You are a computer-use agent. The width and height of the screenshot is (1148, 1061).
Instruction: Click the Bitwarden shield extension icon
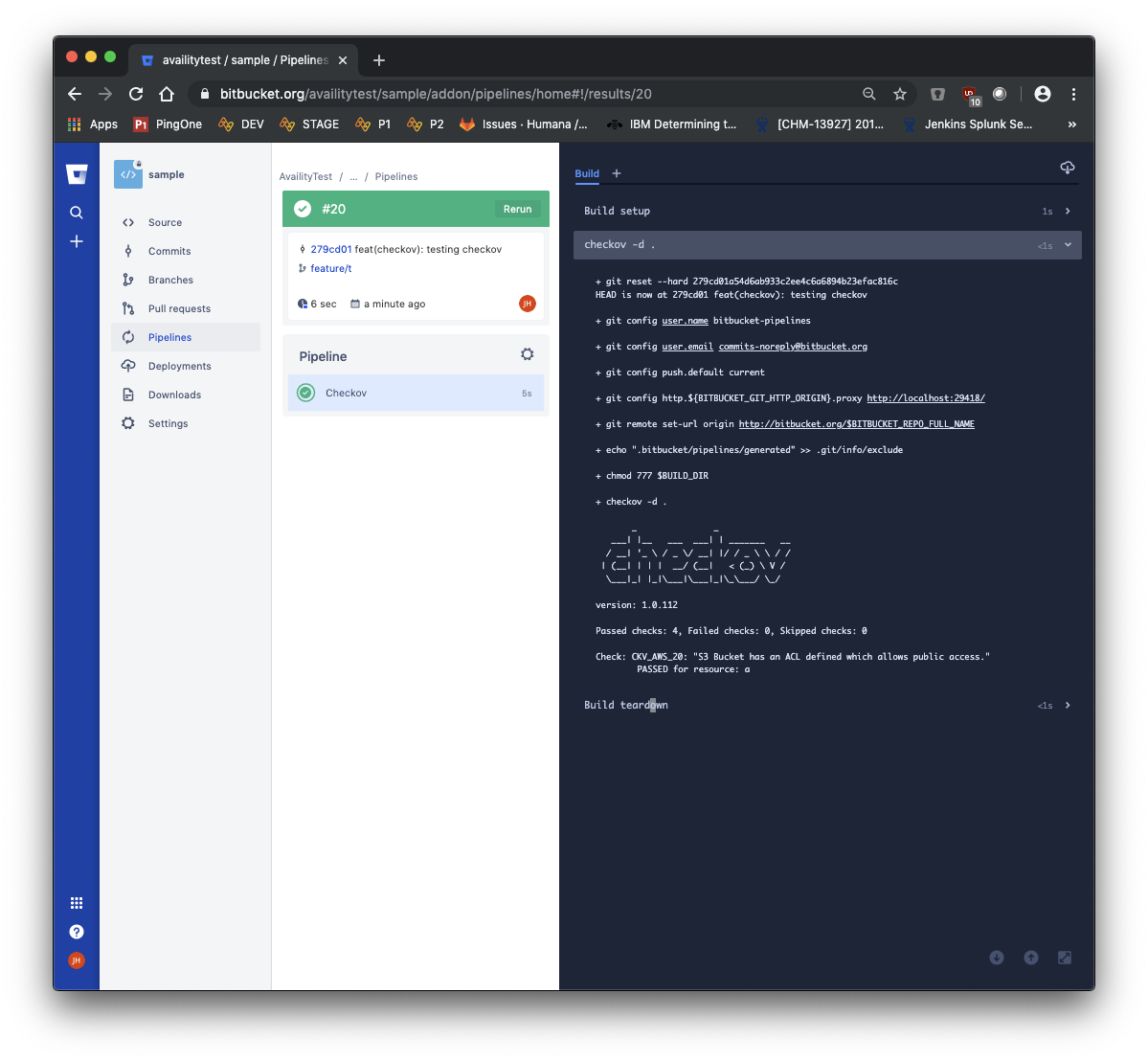tap(938, 94)
